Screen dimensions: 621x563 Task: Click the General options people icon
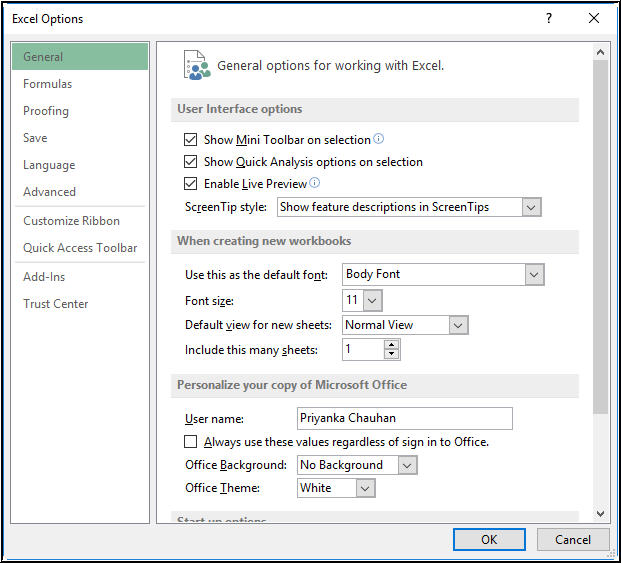[x=197, y=65]
